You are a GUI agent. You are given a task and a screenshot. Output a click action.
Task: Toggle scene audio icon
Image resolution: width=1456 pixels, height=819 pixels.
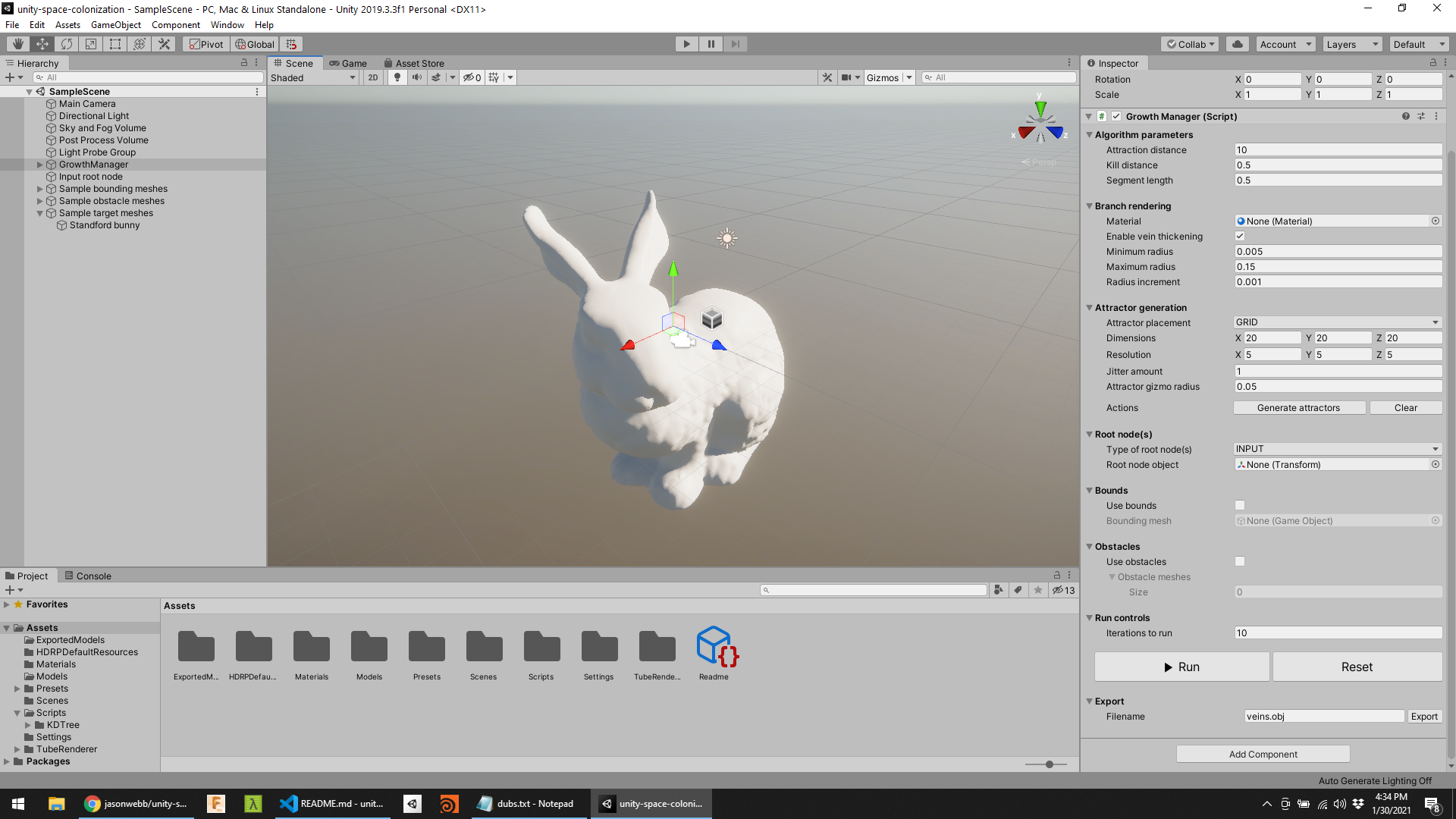coord(416,77)
